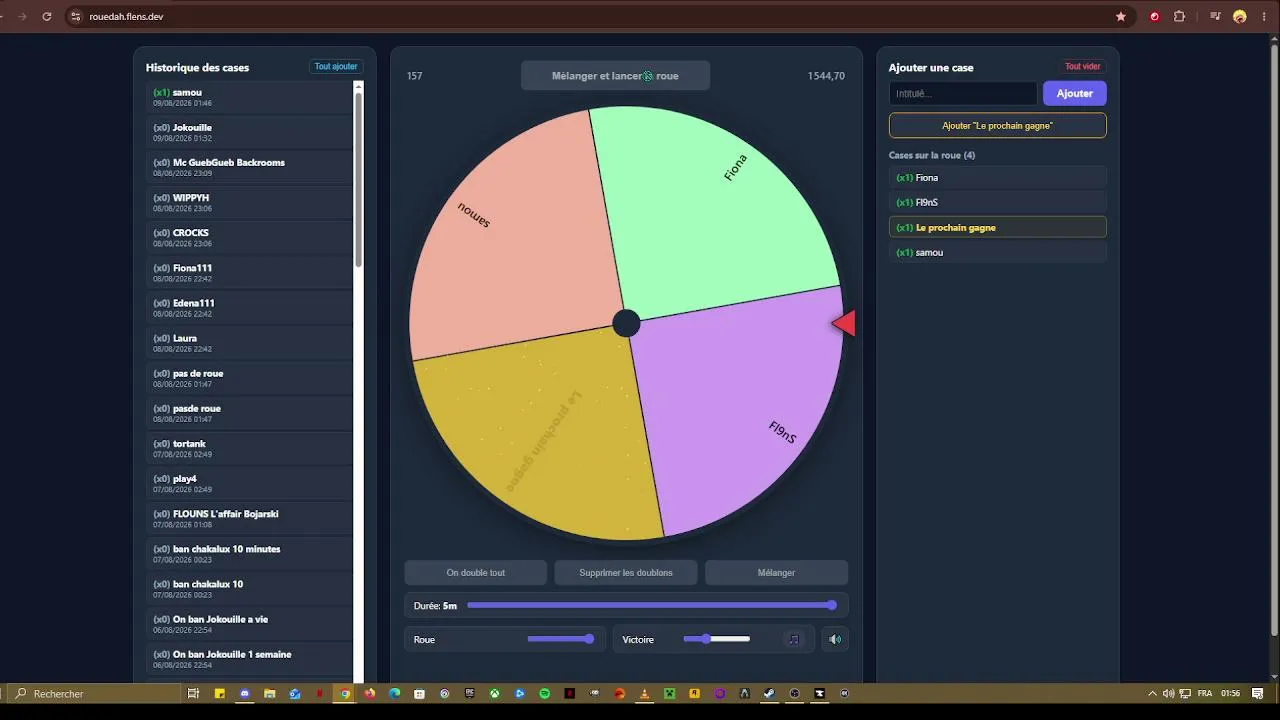Open Steam from the taskbar
Image resolution: width=1280 pixels, height=720 pixels.
pos(770,693)
